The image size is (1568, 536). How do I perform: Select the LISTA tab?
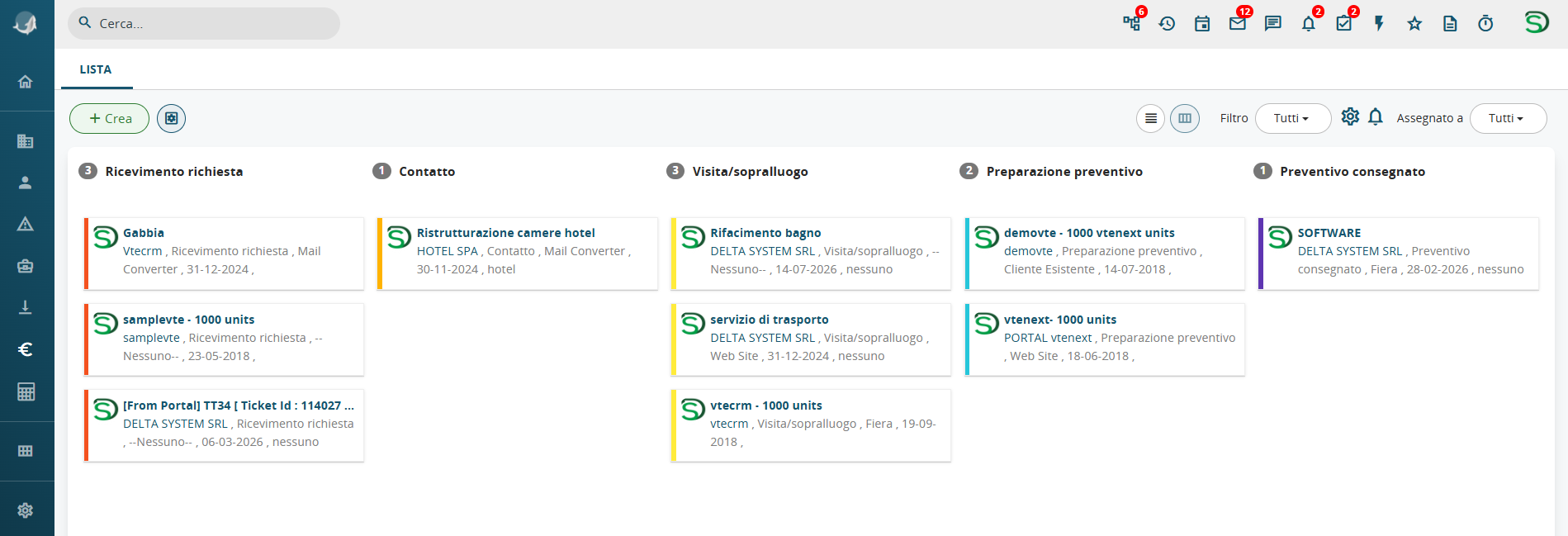96,69
